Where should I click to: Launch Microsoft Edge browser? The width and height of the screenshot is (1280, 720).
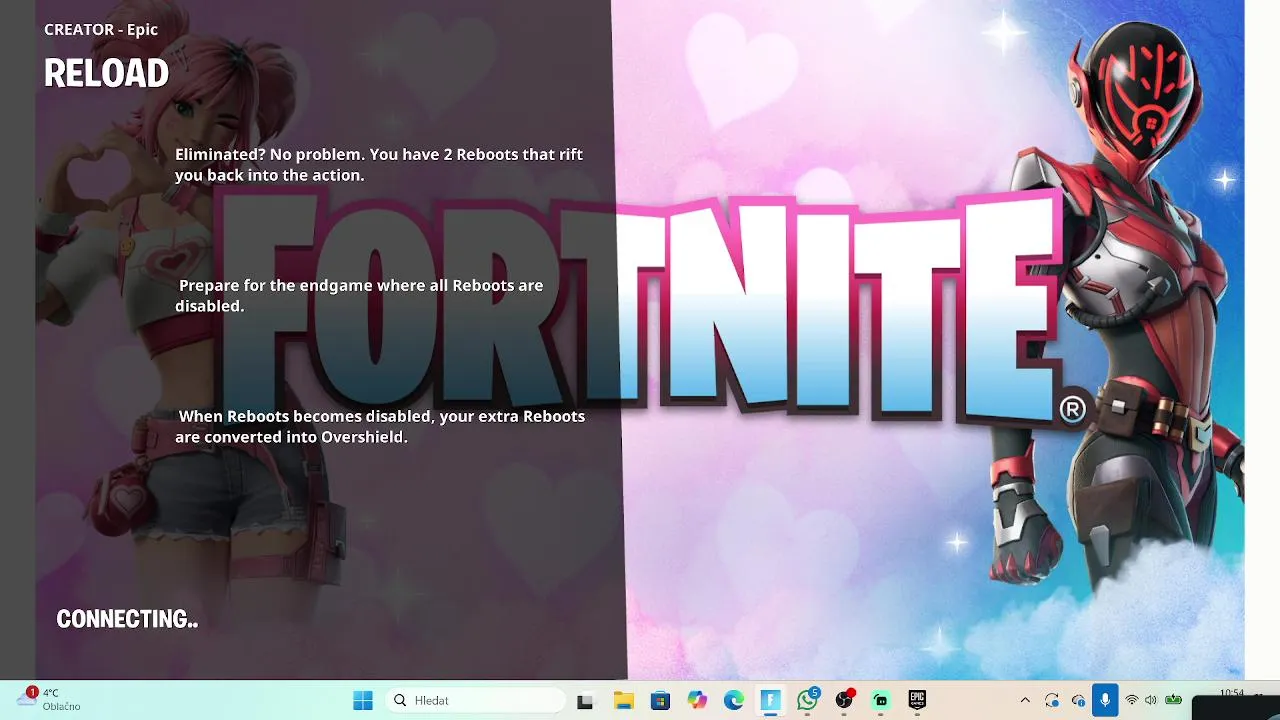tap(734, 701)
